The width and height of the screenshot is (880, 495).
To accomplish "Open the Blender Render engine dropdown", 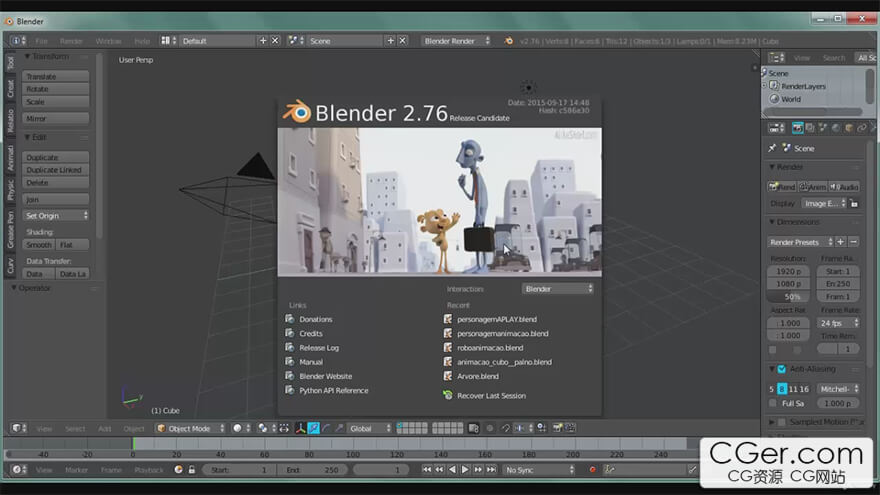I will (x=457, y=41).
